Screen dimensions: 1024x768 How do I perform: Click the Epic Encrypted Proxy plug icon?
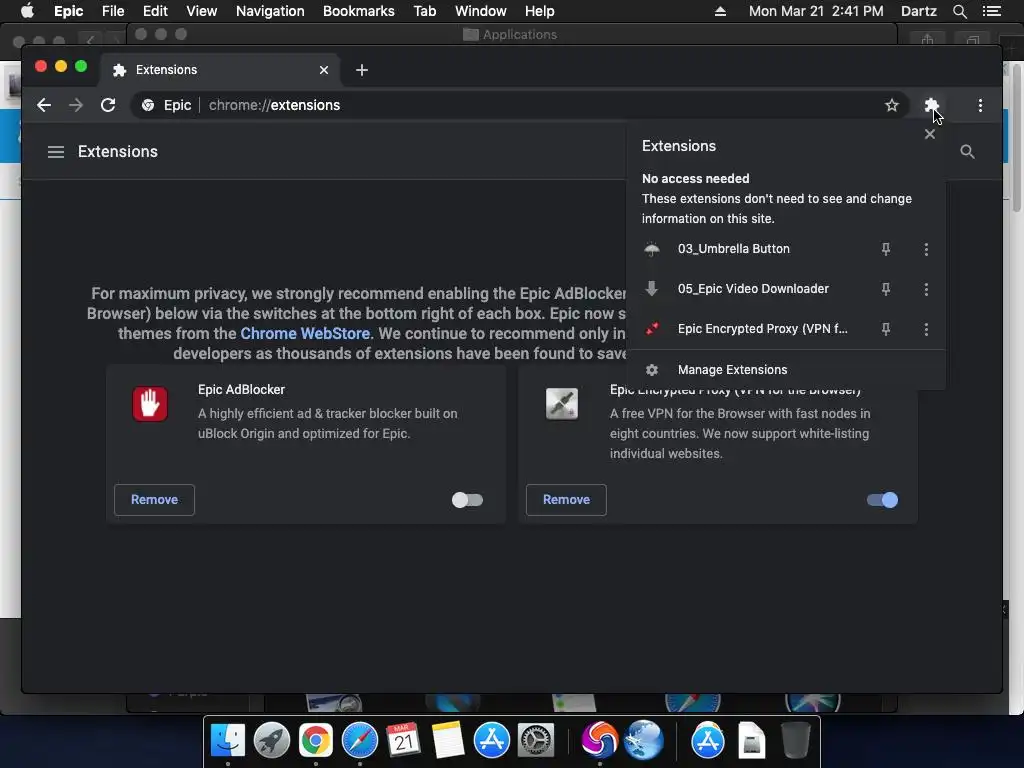pos(652,328)
